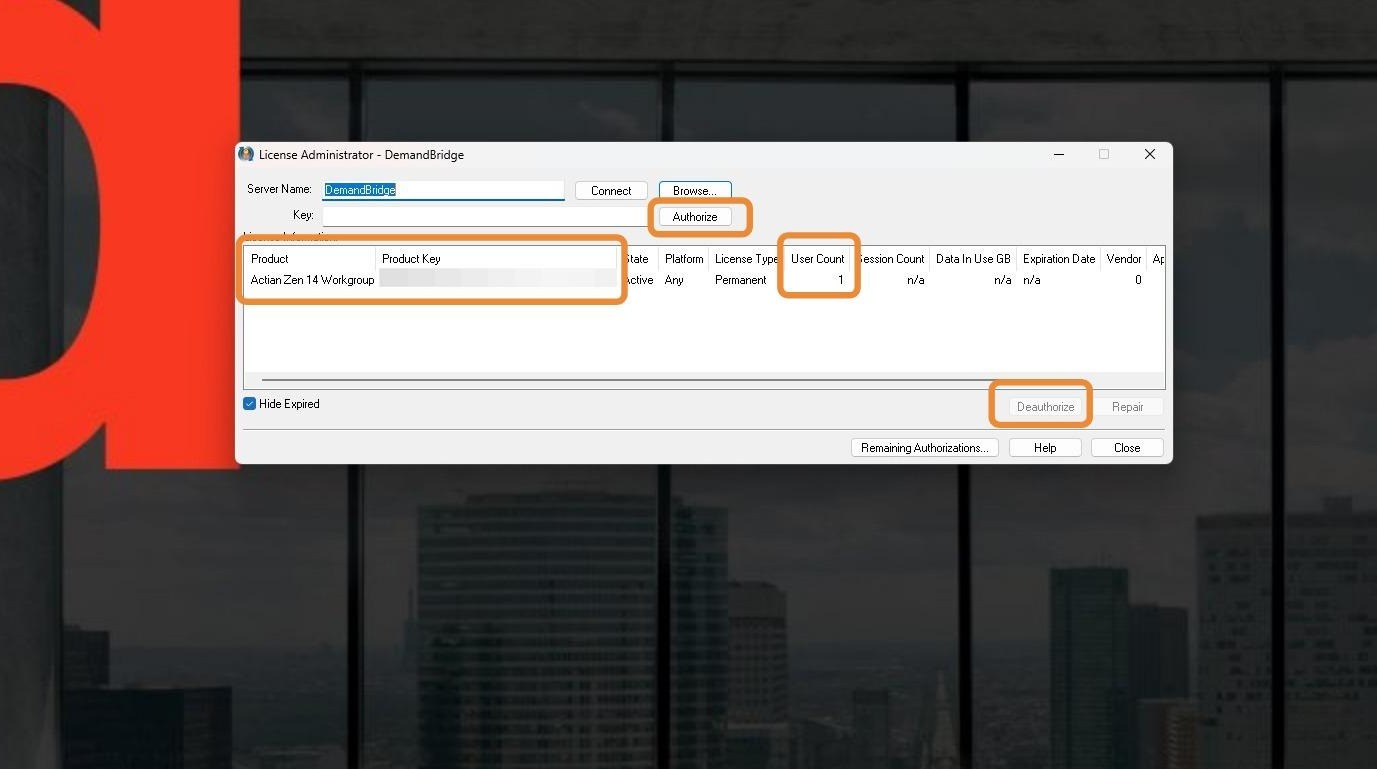Maximize the License Administrator window
Viewport: 1377px width, 769px height.
tap(1104, 154)
